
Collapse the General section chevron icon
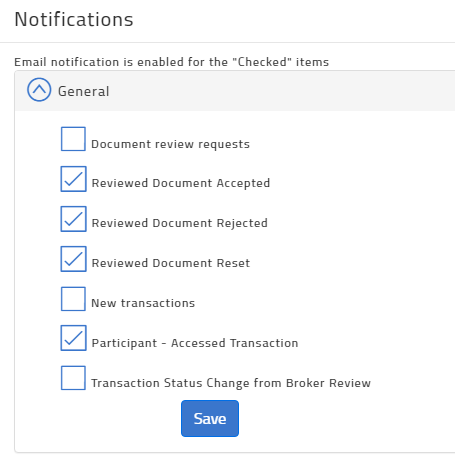[39, 90]
